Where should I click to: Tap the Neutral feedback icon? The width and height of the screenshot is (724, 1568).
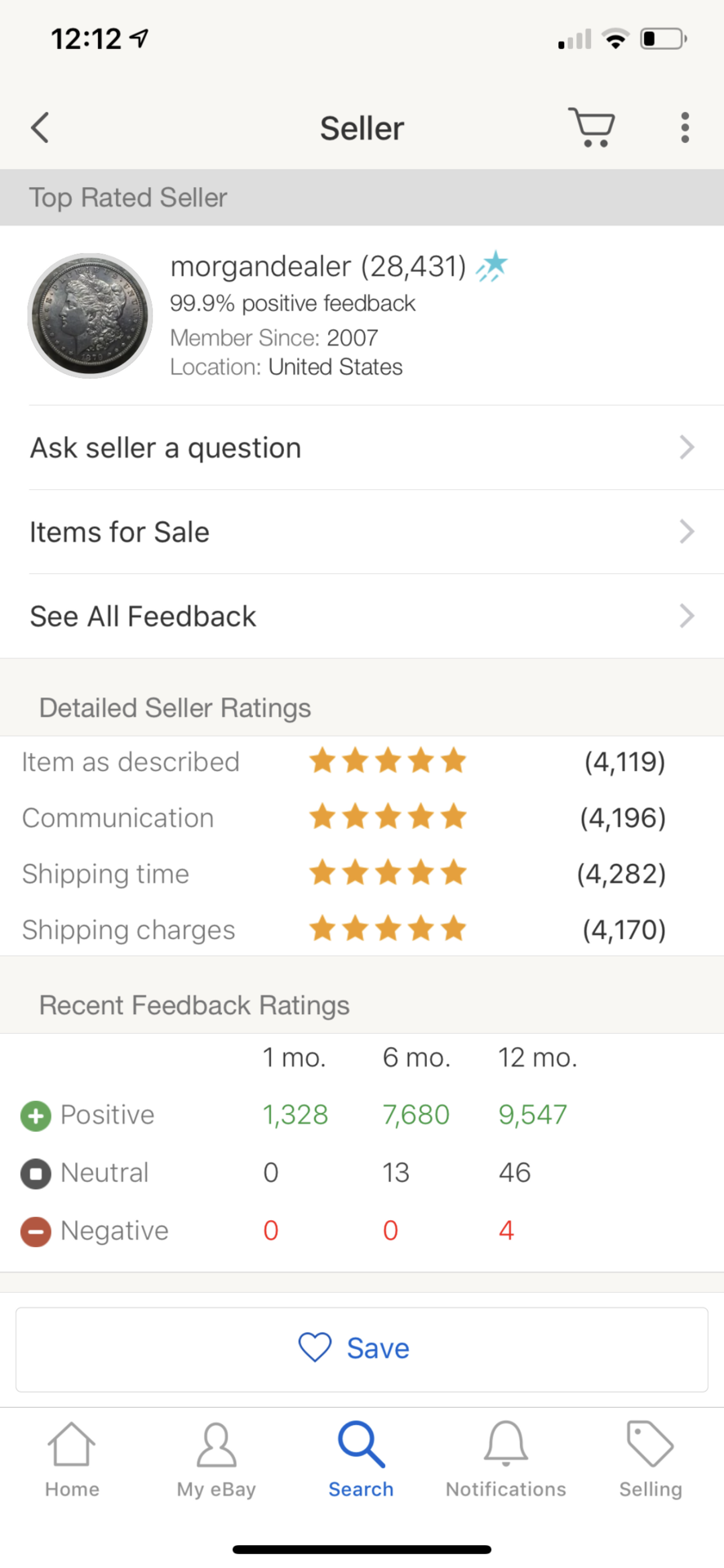pos(36,1174)
